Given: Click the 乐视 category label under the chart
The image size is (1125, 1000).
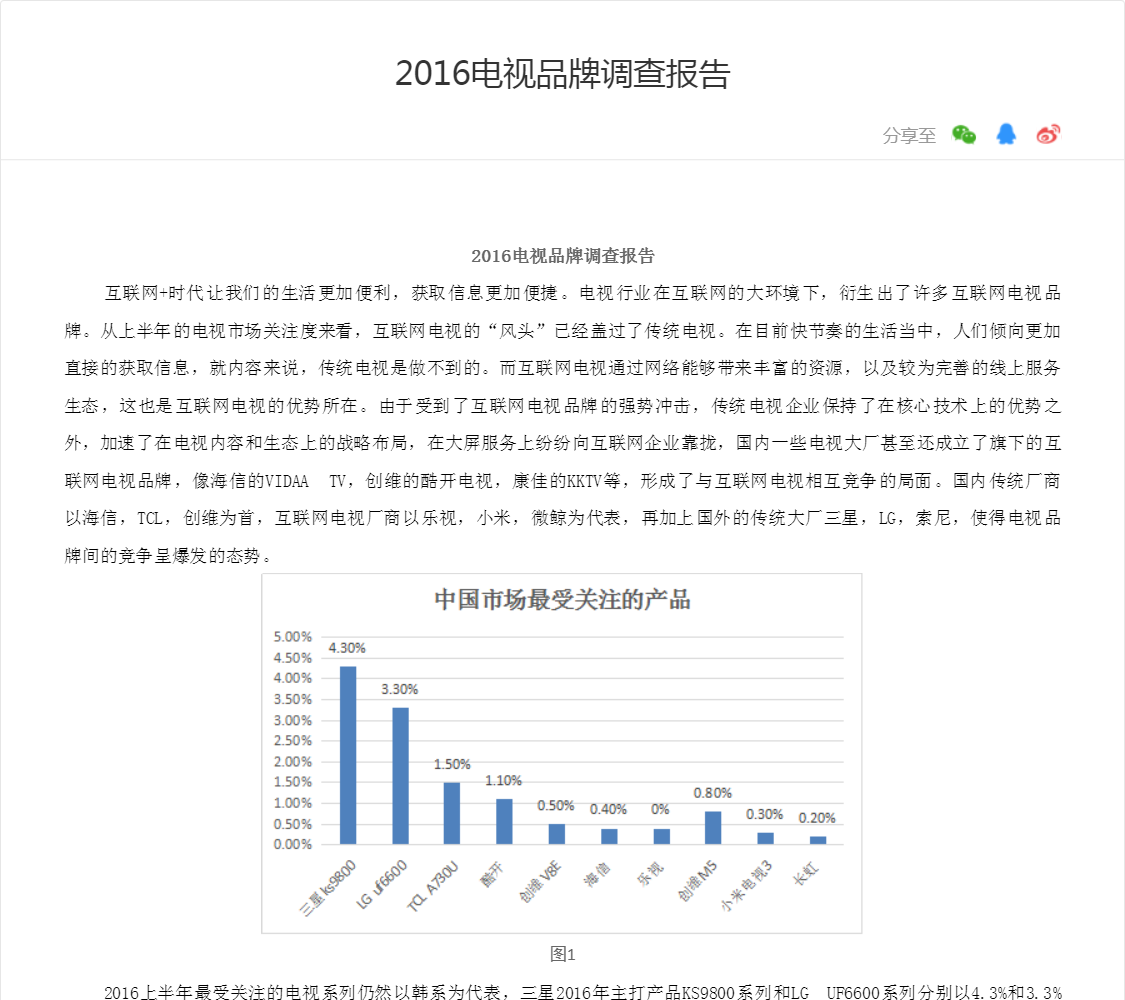Looking at the screenshot, I should click(649, 873).
